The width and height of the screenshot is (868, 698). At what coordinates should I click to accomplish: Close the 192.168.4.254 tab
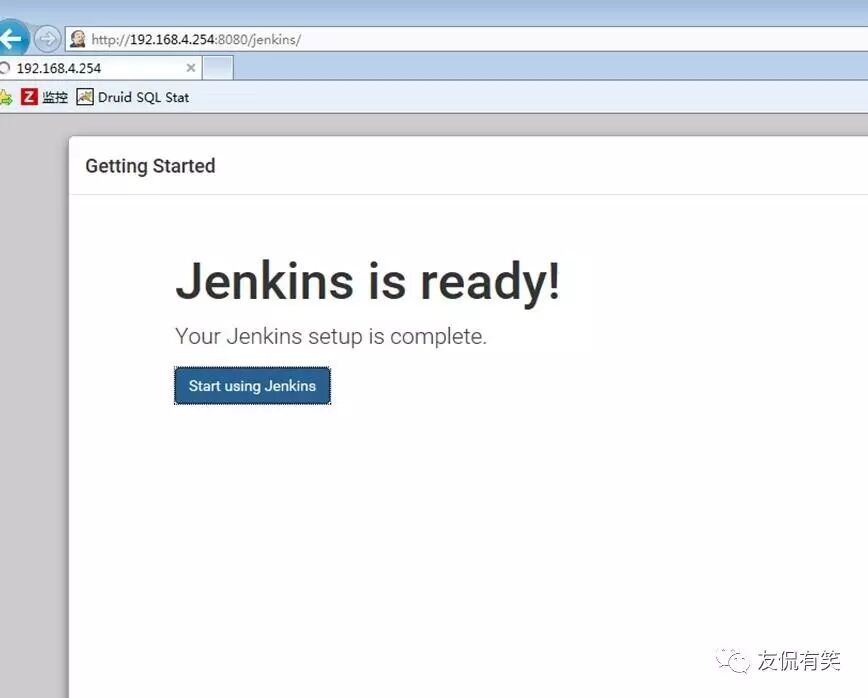190,68
